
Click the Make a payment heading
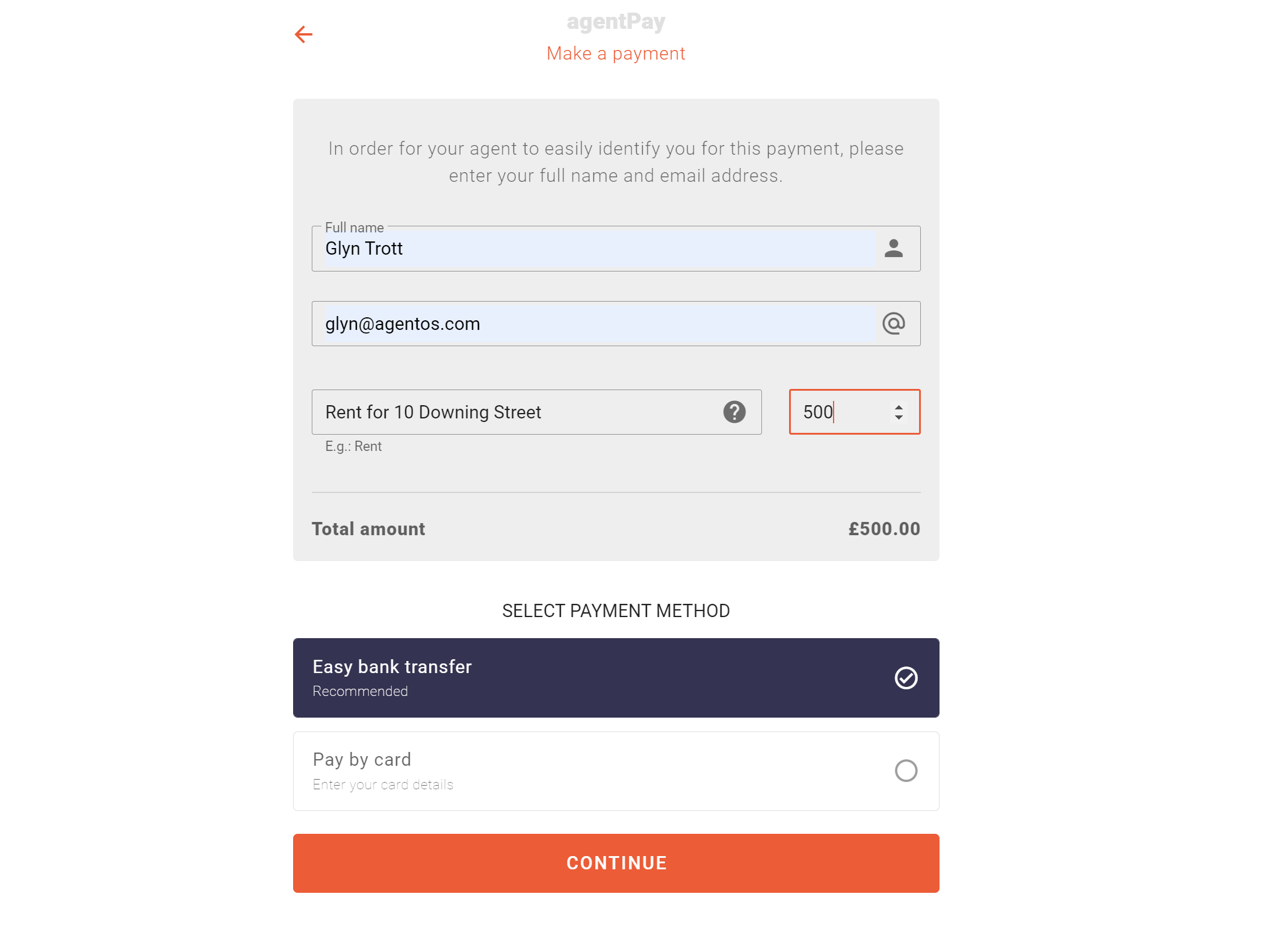pyautogui.click(x=616, y=54)
